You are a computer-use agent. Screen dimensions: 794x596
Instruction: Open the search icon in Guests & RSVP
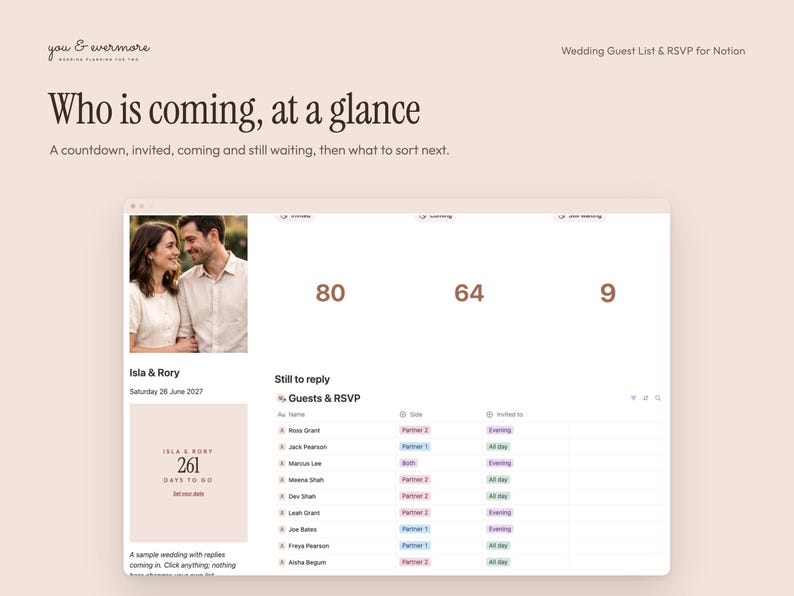tap(658, 398)
